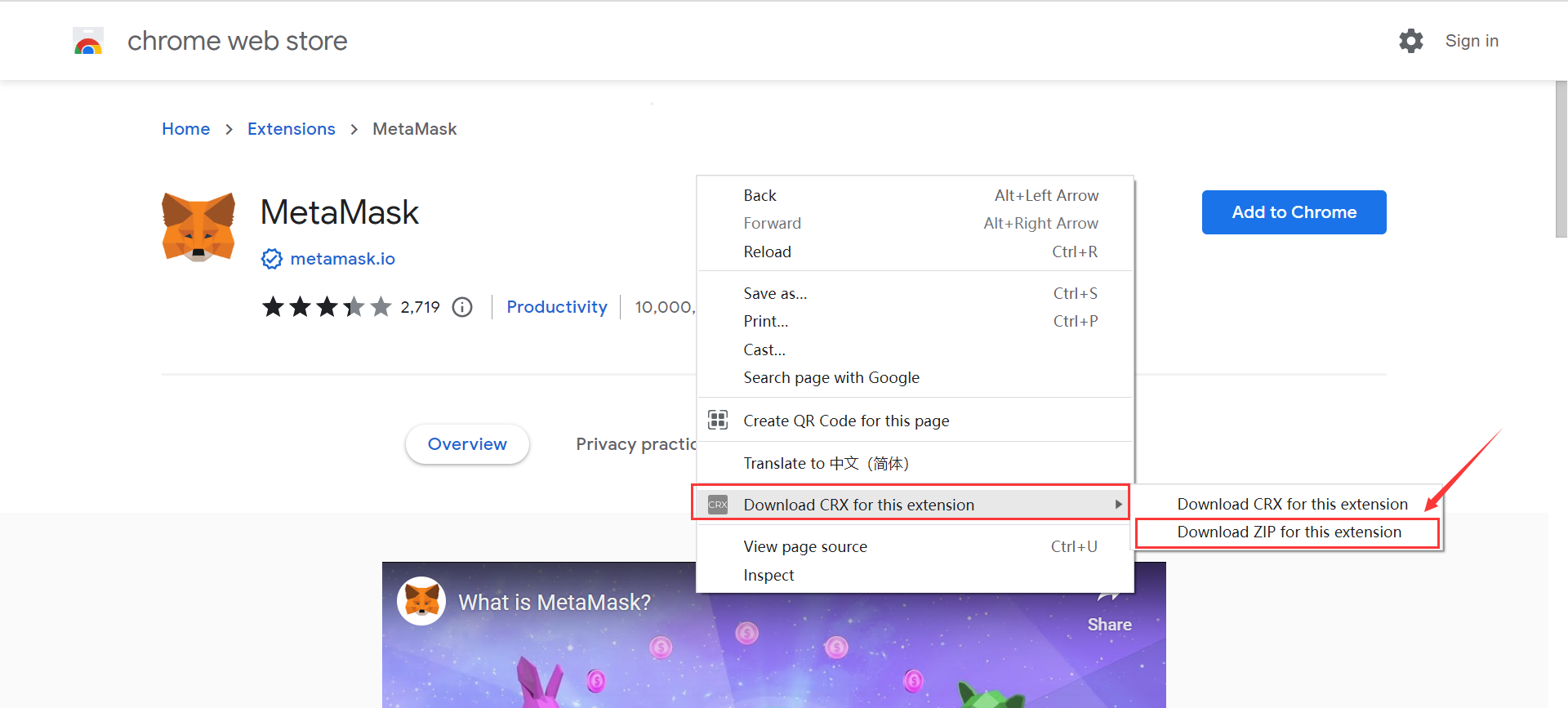Open the settings gear icon
Screen dimensions: 1568x708
(1410, 41)
